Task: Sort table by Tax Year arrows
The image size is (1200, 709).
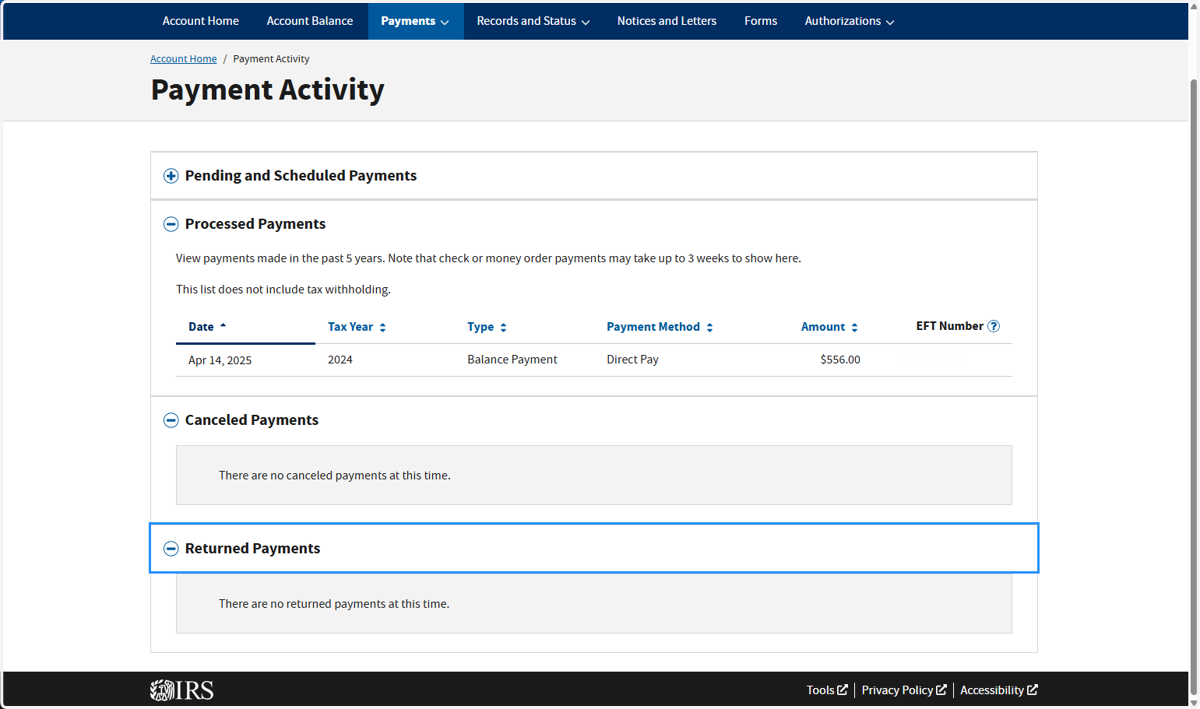Action: click(383, 327)
